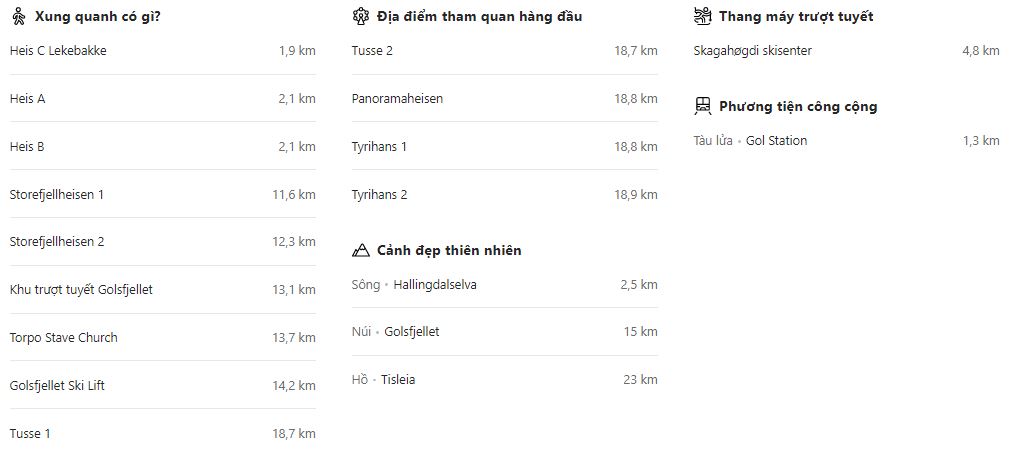Click the Golsfjellet mountain entry
1032x472 pixels.
pos(412,332)
